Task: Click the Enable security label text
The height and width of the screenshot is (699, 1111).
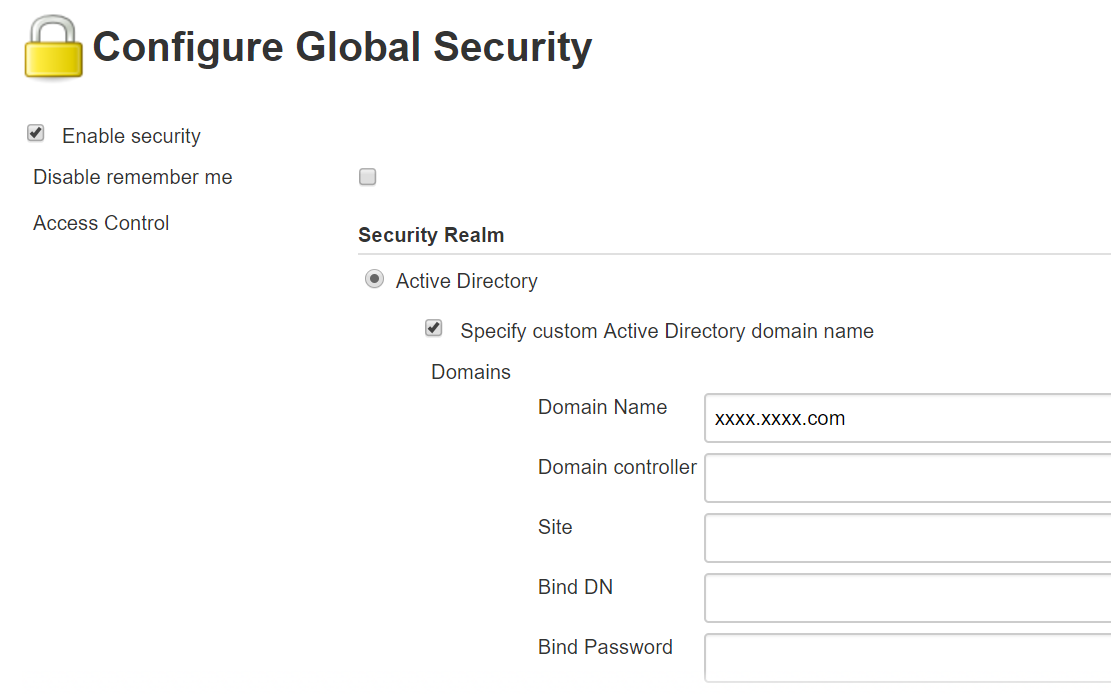Action: coord(131,136)
